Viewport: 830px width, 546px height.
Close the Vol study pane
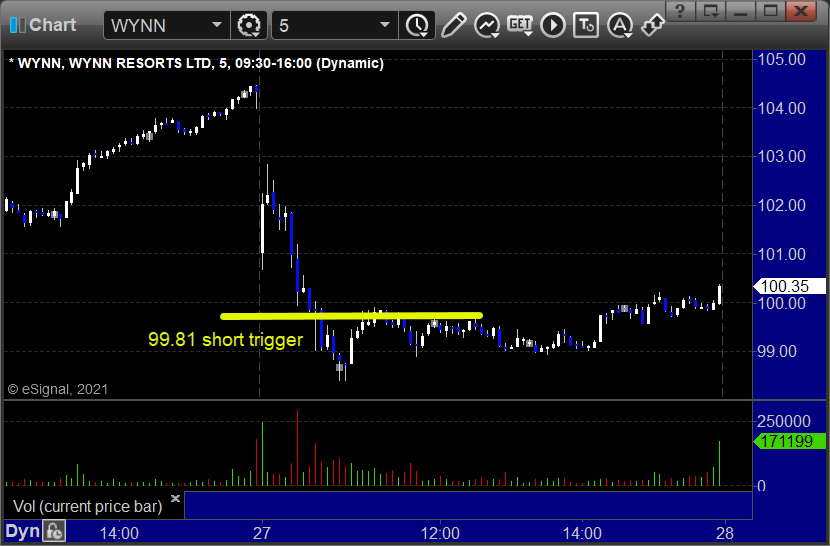pyautogui.click(x=175, y=498)
